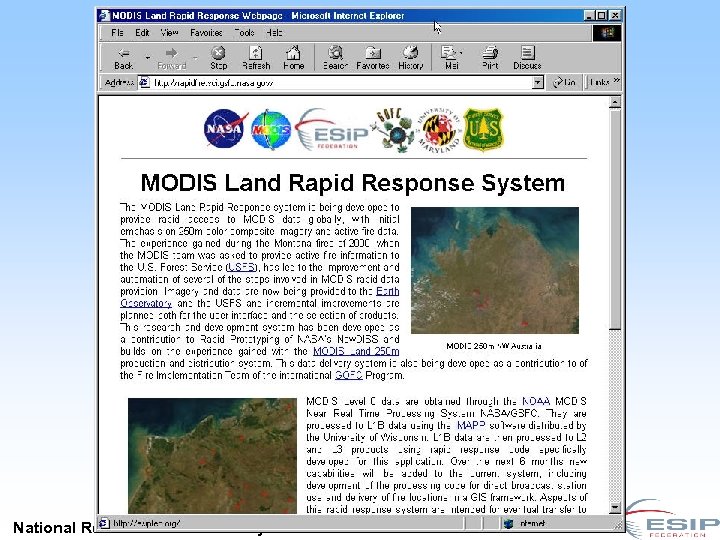The image size is (720, 540).
Task: Click the Internet zone icon in status bar
Action: click(508, 523)
